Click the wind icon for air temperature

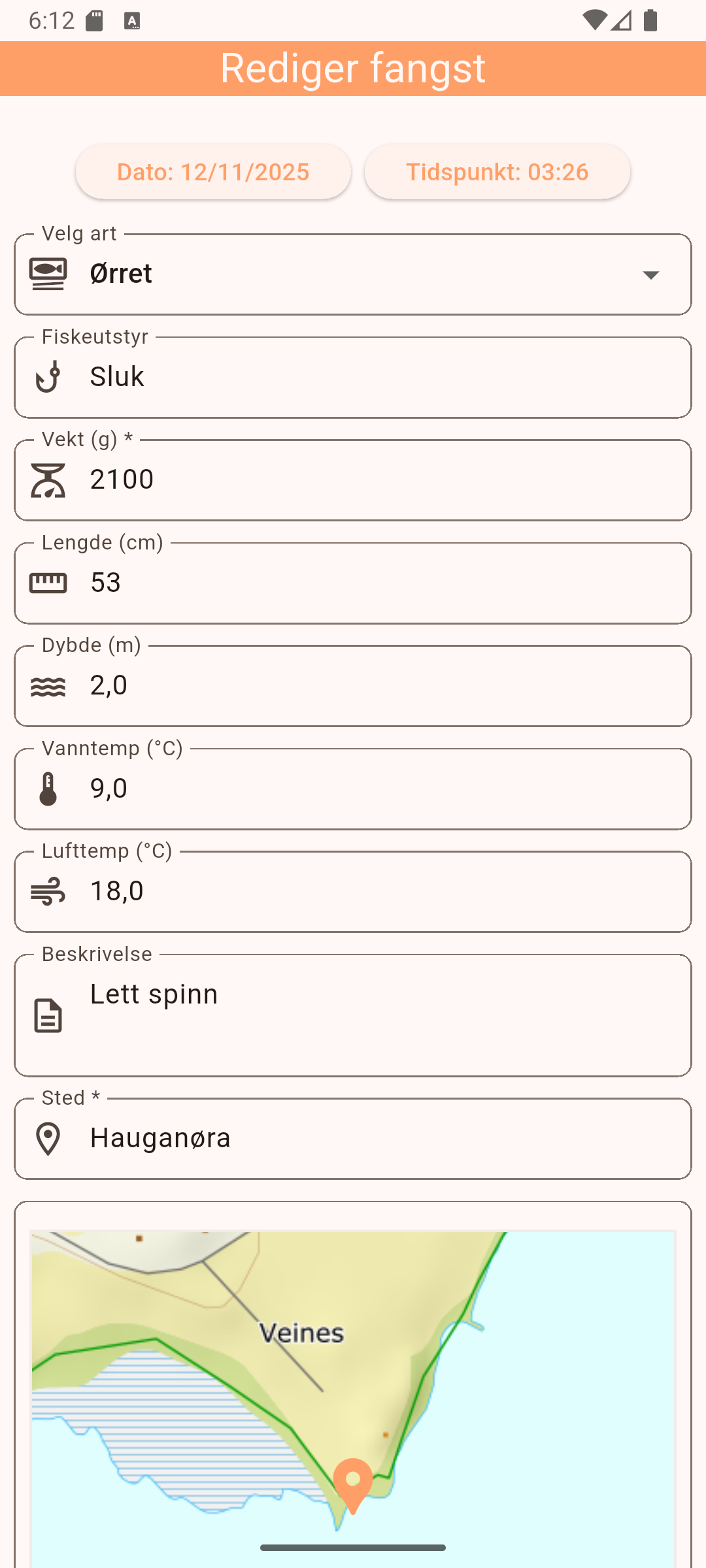[48, 892]
